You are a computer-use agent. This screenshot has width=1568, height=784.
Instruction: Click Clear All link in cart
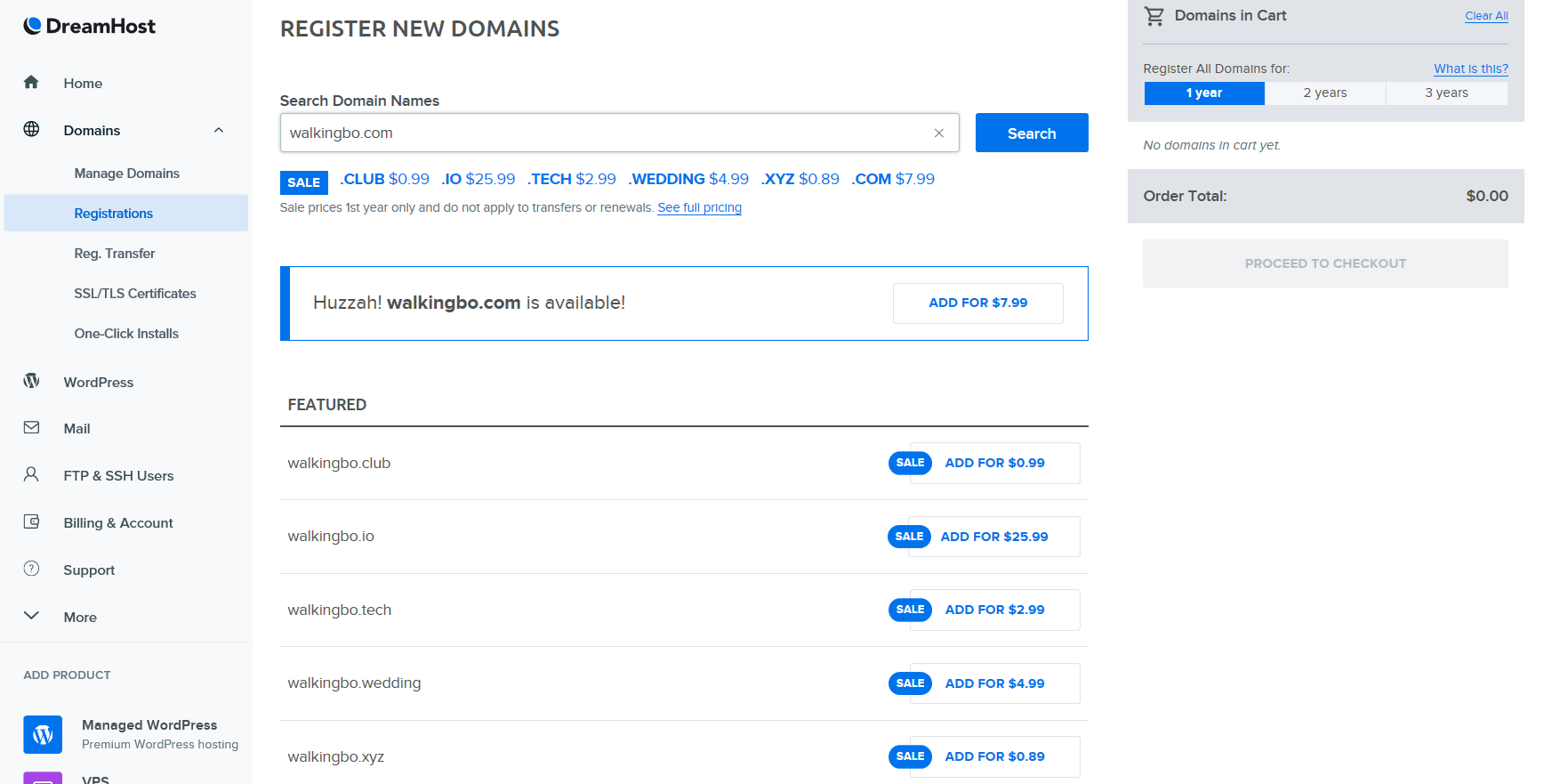[1486, 16]
